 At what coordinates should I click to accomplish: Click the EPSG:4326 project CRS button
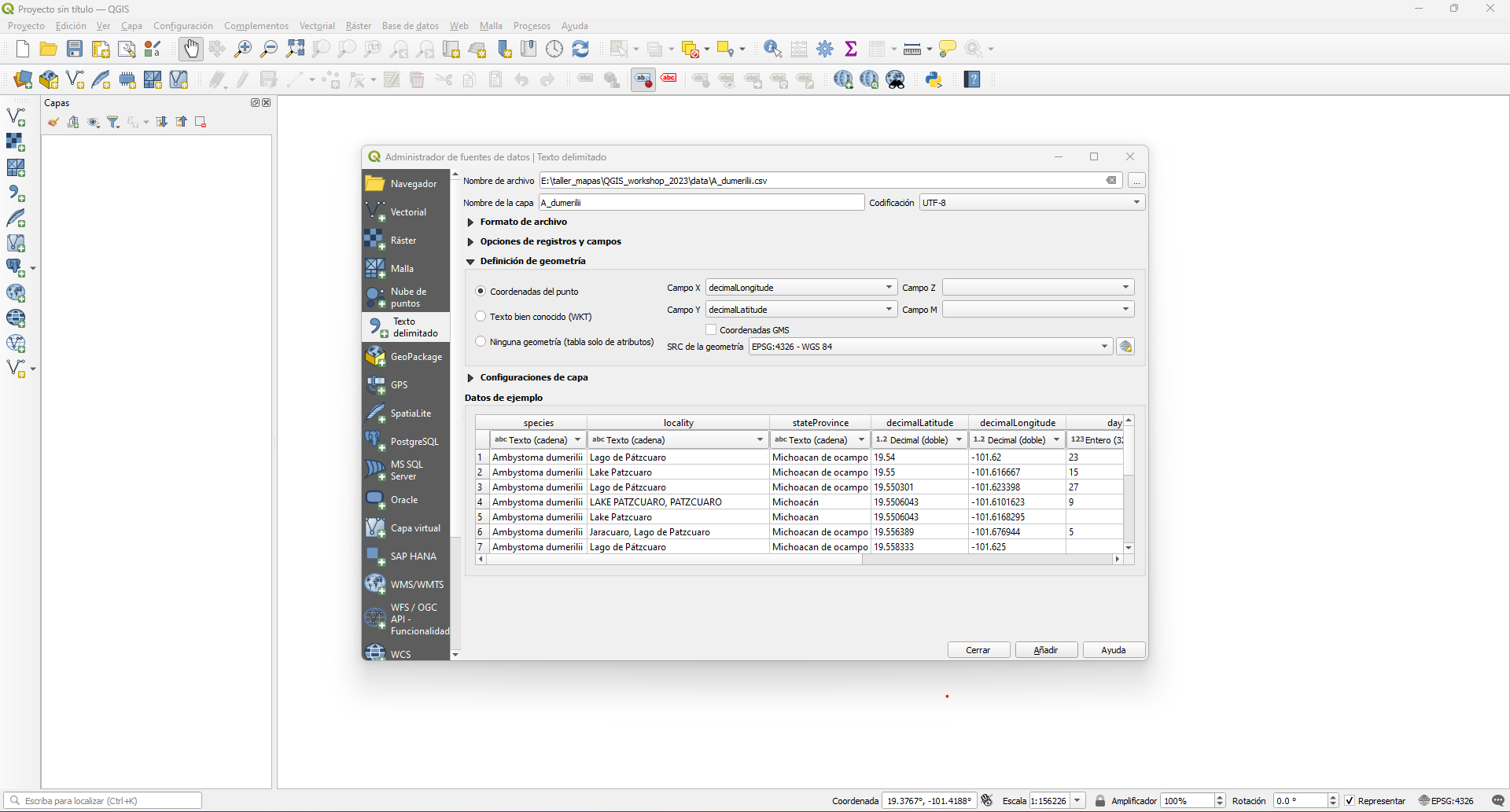(x=1446, y=800)
